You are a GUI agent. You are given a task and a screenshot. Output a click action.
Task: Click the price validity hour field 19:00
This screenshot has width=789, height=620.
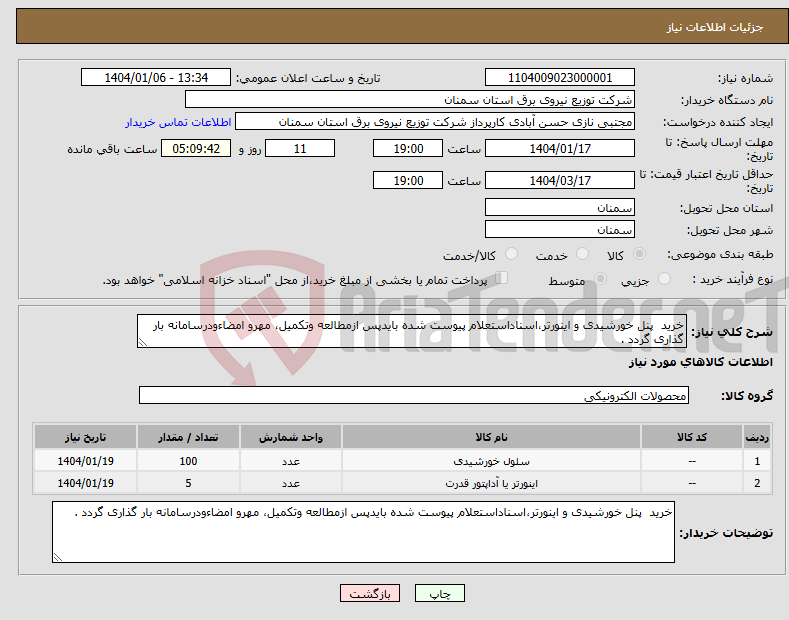pyautogui.click(x=408, y=181)
